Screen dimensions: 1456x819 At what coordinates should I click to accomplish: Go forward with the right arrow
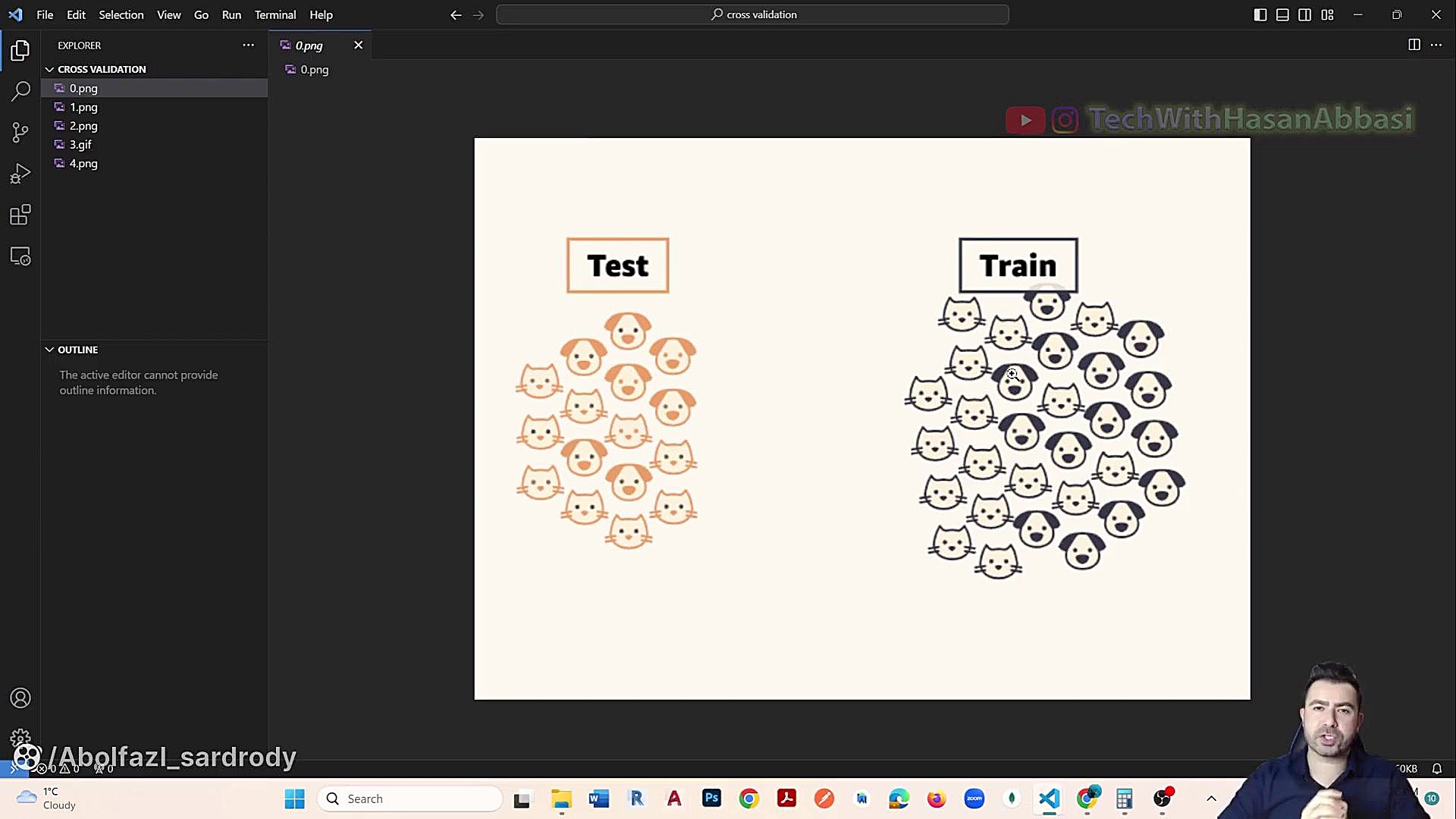[478, 14]
